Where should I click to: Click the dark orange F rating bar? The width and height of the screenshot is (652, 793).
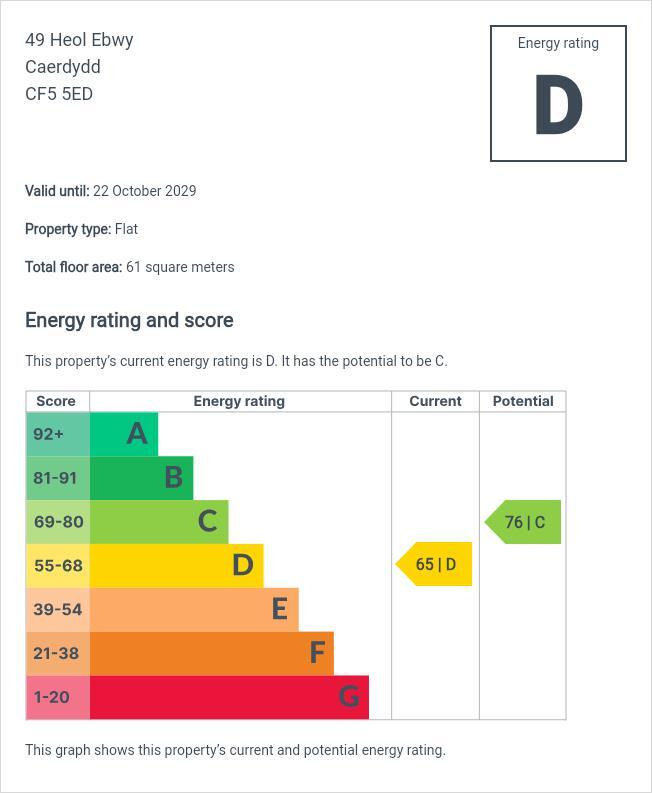211,653
